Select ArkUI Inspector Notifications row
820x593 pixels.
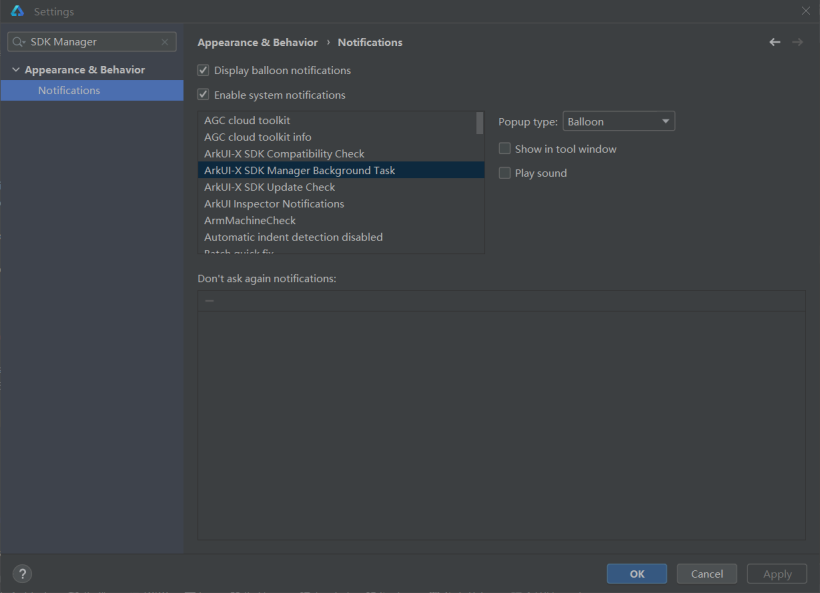click(341, 204)
